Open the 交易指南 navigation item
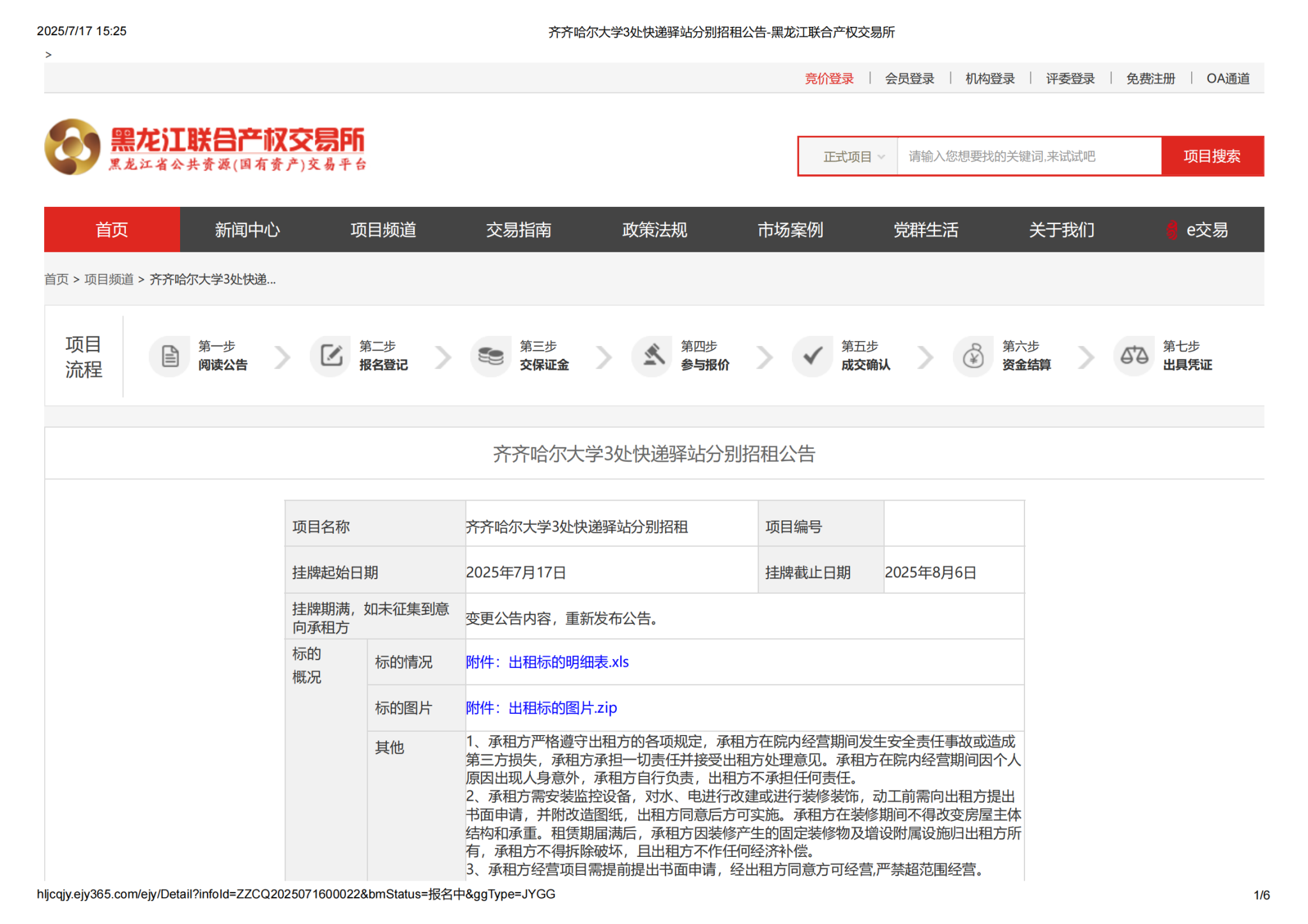Viewport: 1308px width, 924px height. pyautogui.click(x=518, y=230)
